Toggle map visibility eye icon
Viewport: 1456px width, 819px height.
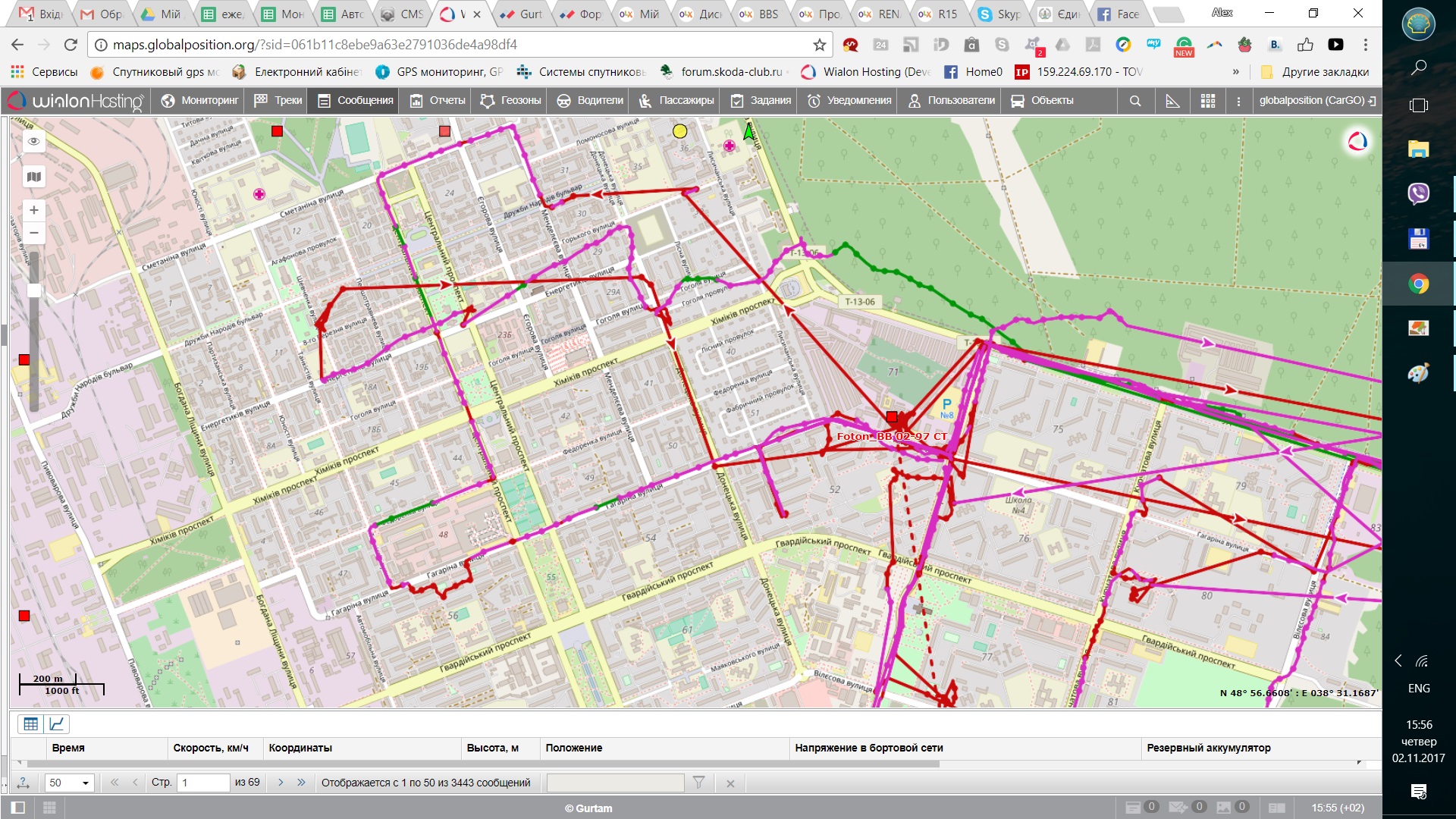tap(33, 141)
